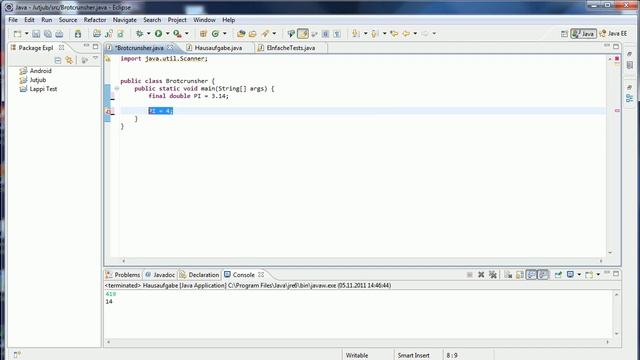Click the Open Type toolbar icon

click(x=241, y=34)
